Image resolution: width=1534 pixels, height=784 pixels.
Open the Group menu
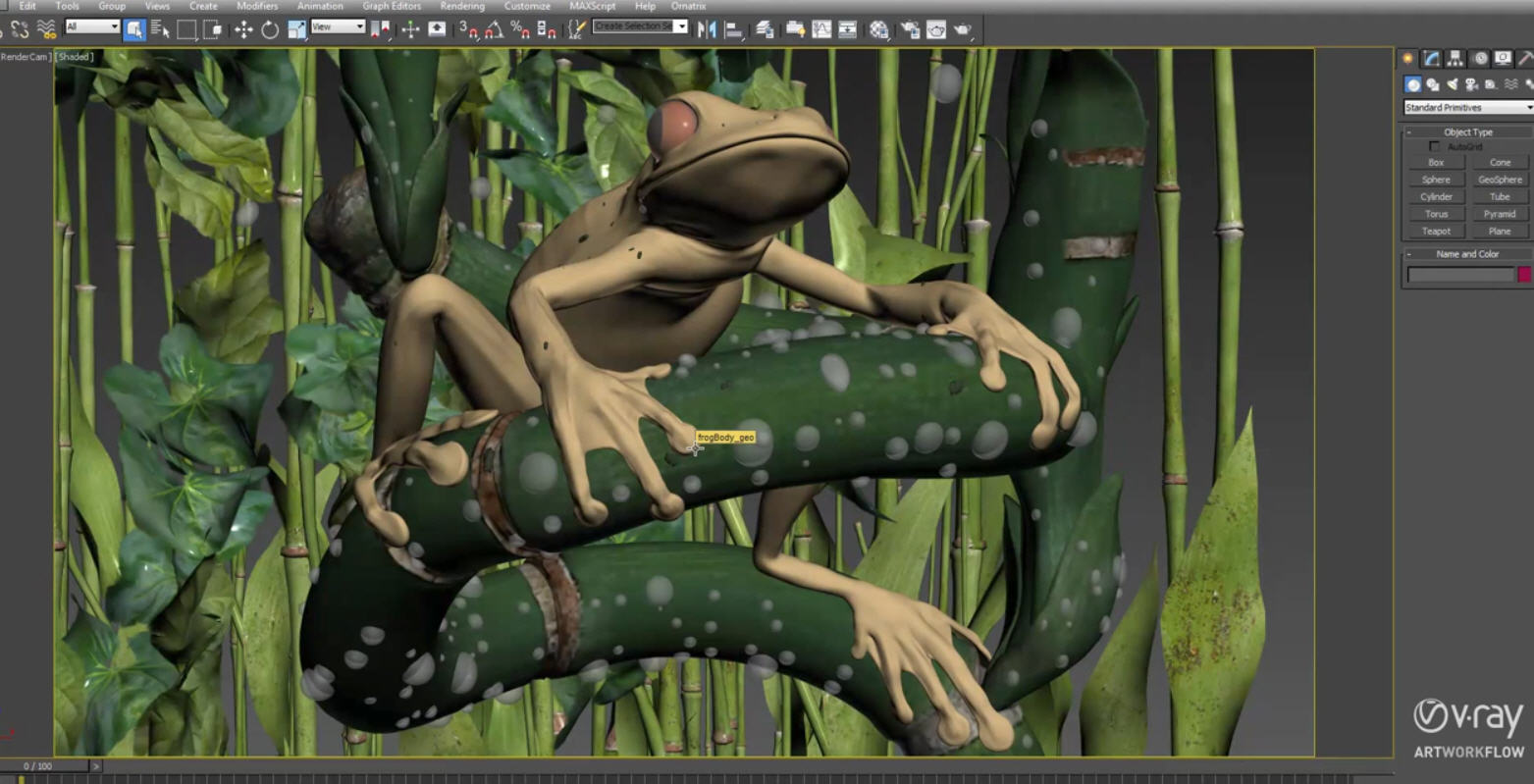point(112,6)
